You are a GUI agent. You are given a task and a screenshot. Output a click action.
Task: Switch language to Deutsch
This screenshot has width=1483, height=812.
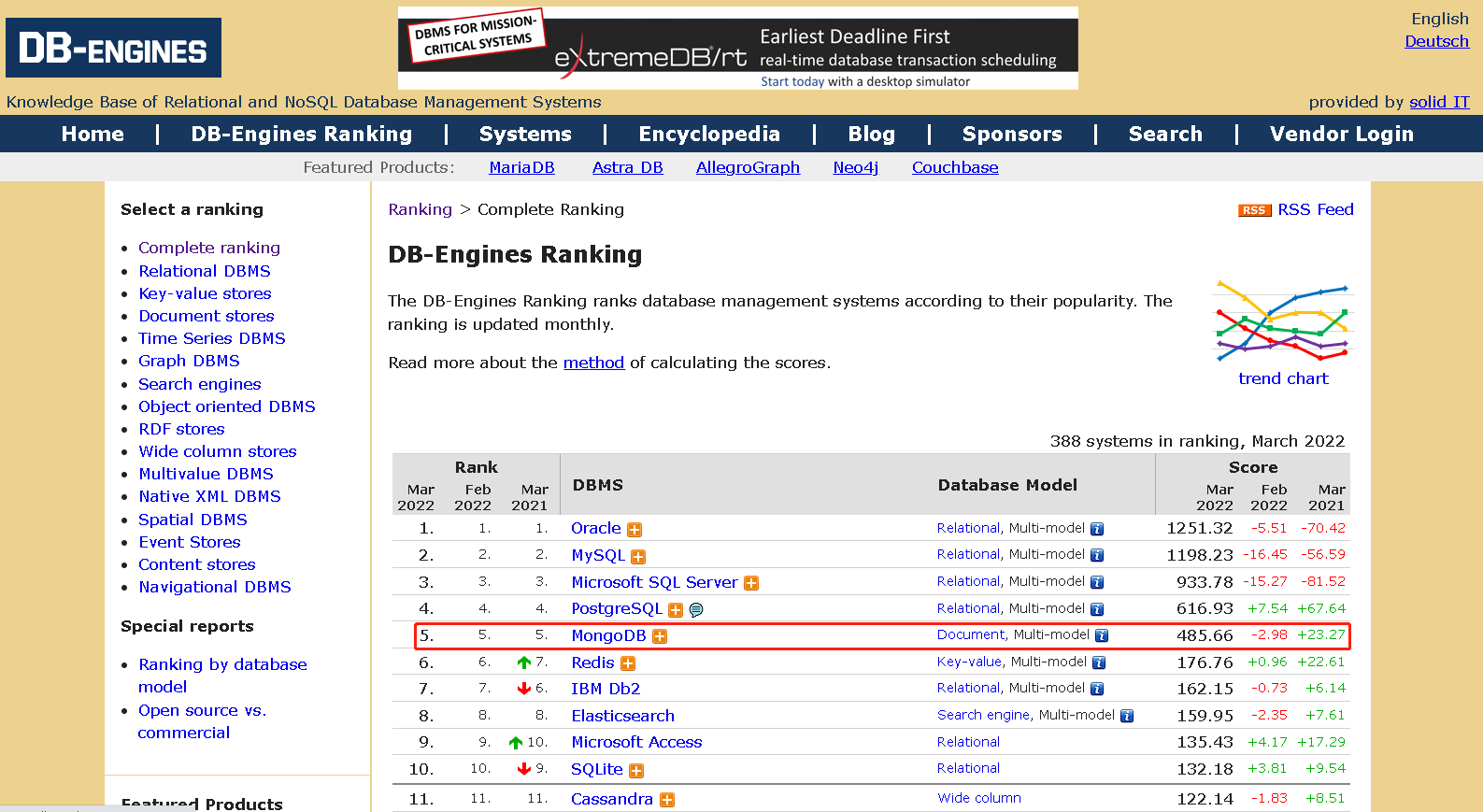[1436, 41]
